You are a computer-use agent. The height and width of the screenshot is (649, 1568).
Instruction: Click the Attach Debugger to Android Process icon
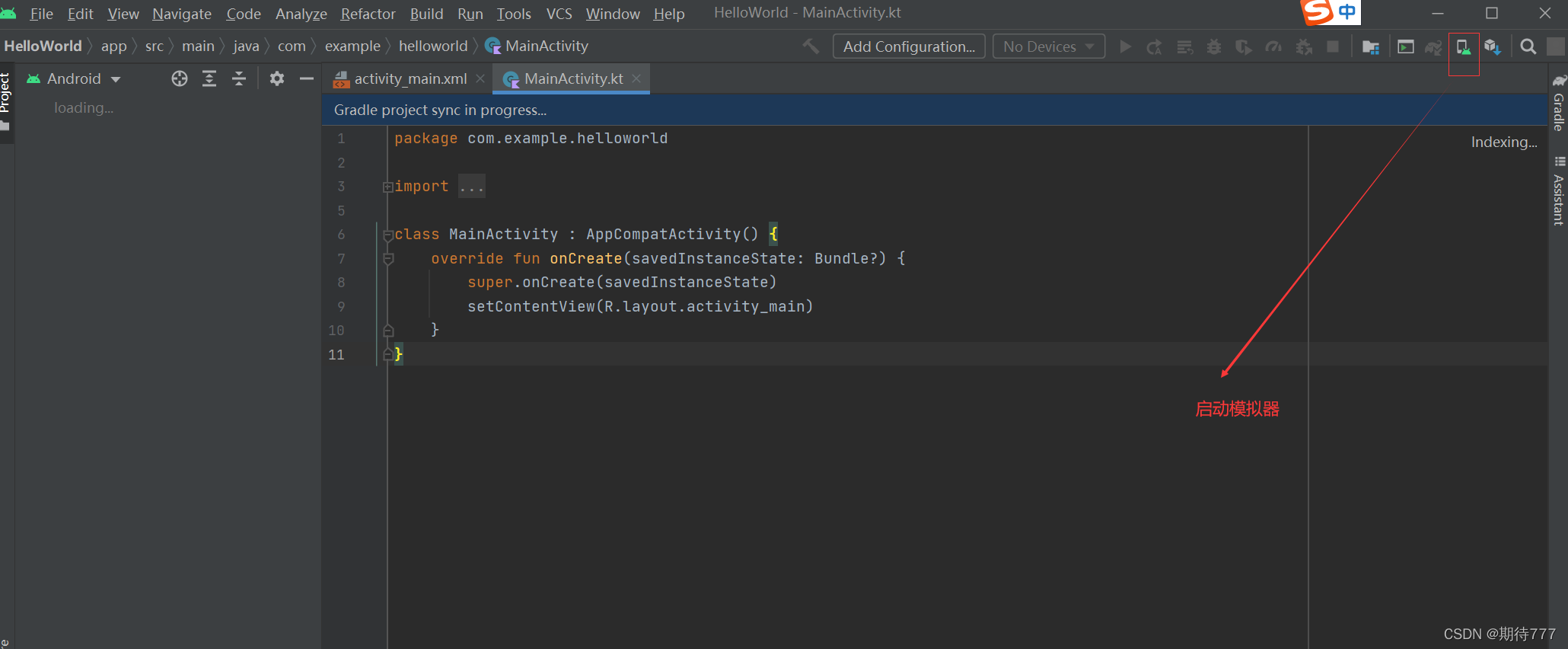coord(1304,46)
